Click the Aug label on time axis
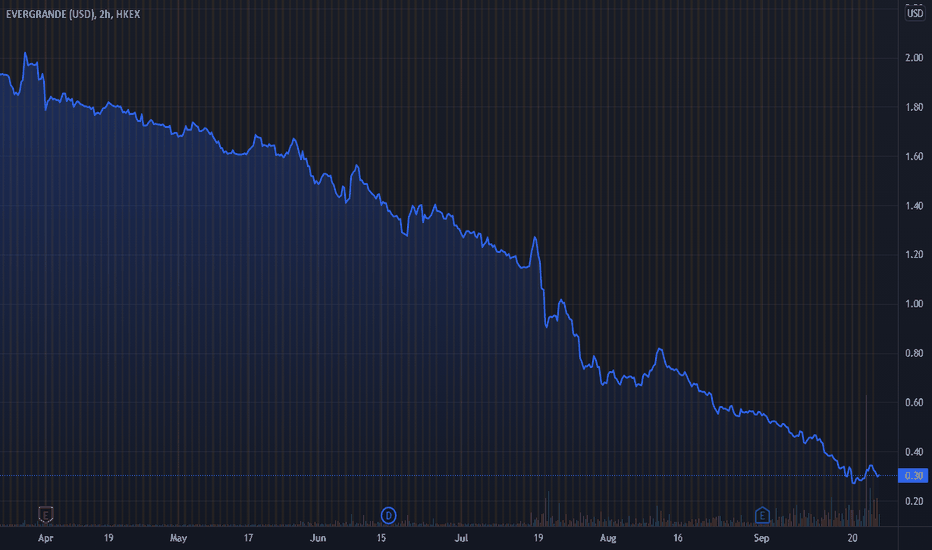Image resolution: width=932 pixels, height=550 pixels. tap(608, 538)
